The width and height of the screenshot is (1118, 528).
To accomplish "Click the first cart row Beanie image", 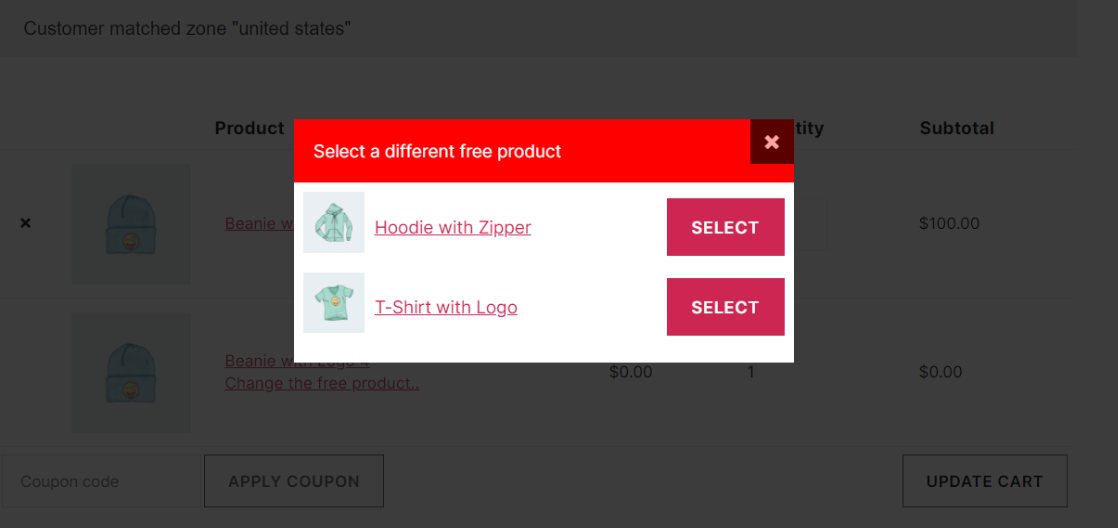I will [131, 224].
